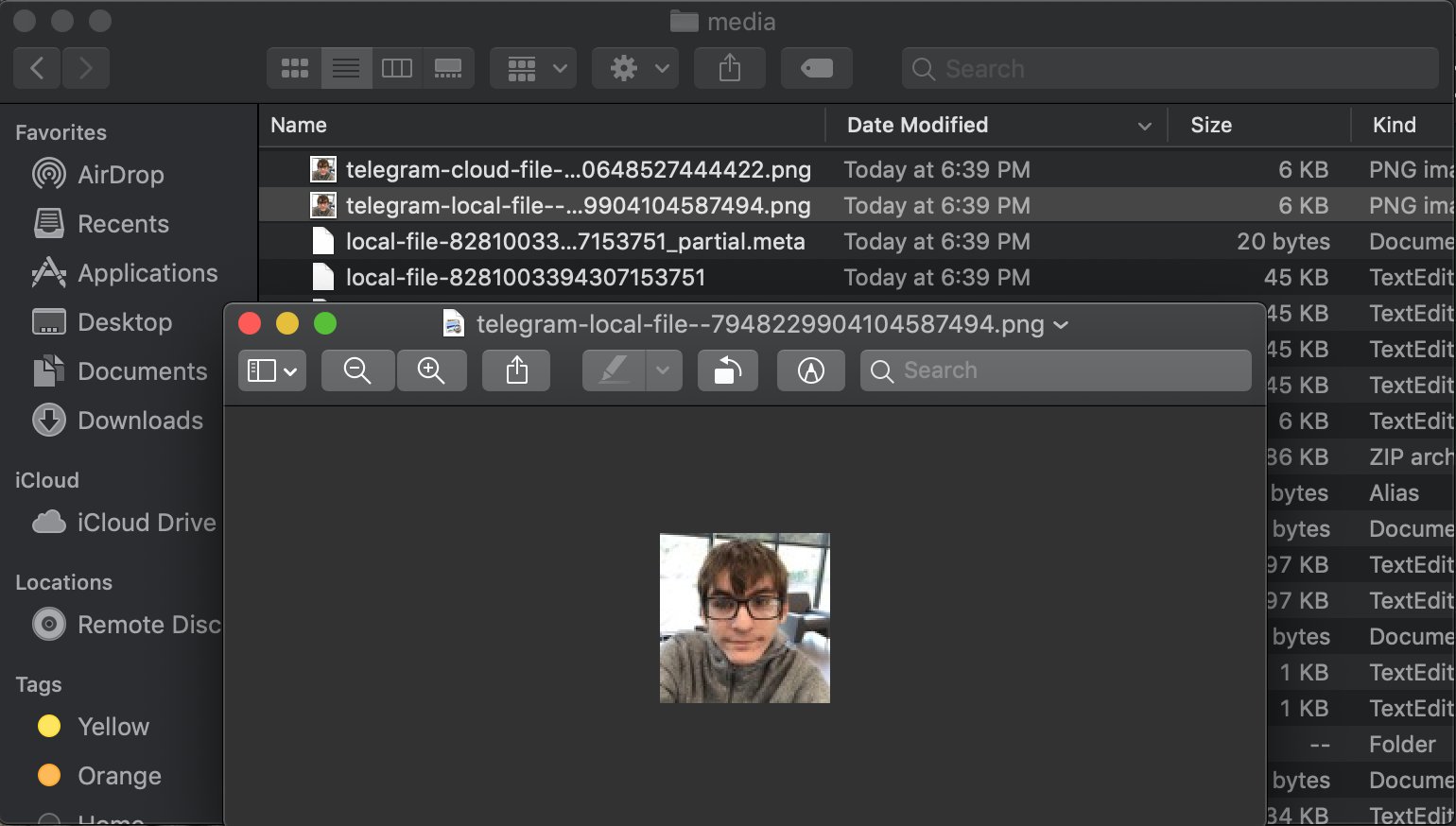This screenshot has width=1456, height=826.
Task: Switch Finder to icon view
Action: click(x=295, y=68)
